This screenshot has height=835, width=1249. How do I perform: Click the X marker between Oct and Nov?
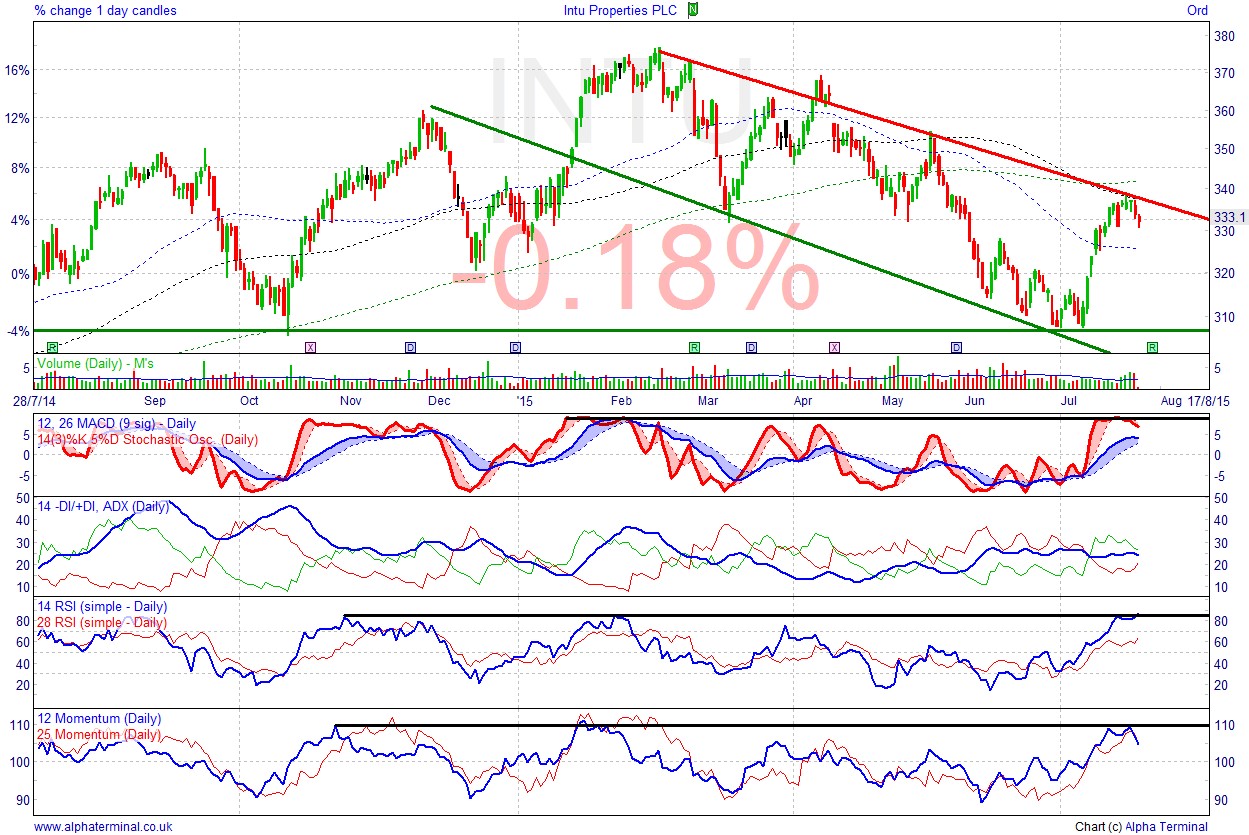pos(310,347)
